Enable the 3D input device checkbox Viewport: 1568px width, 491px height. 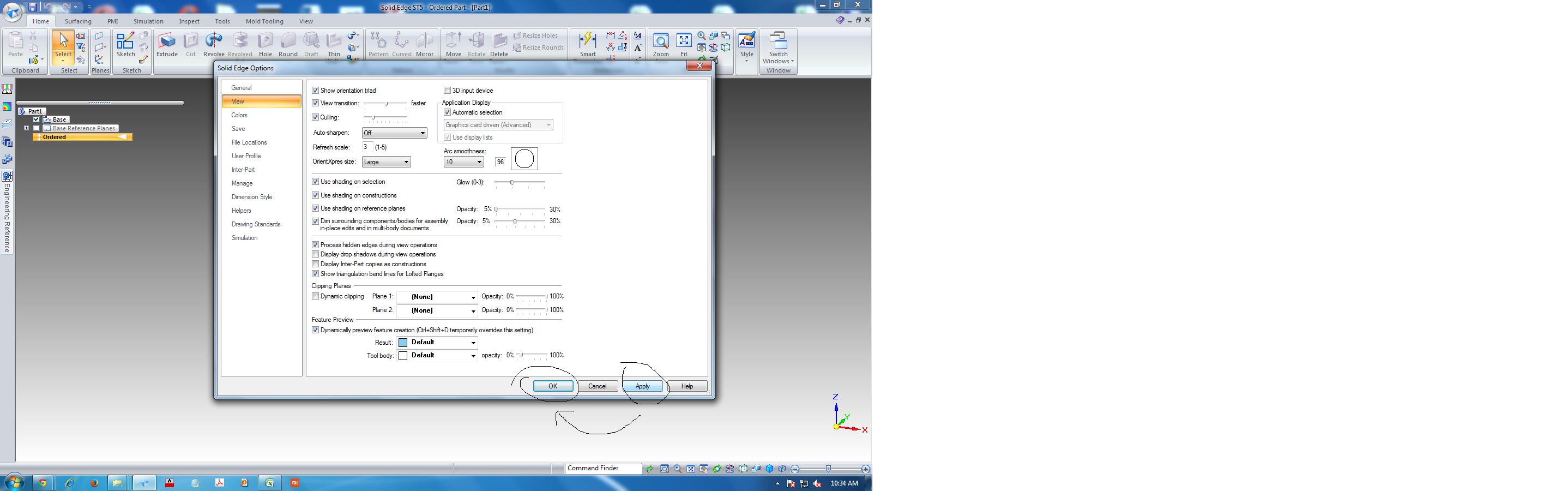(448, 90)
